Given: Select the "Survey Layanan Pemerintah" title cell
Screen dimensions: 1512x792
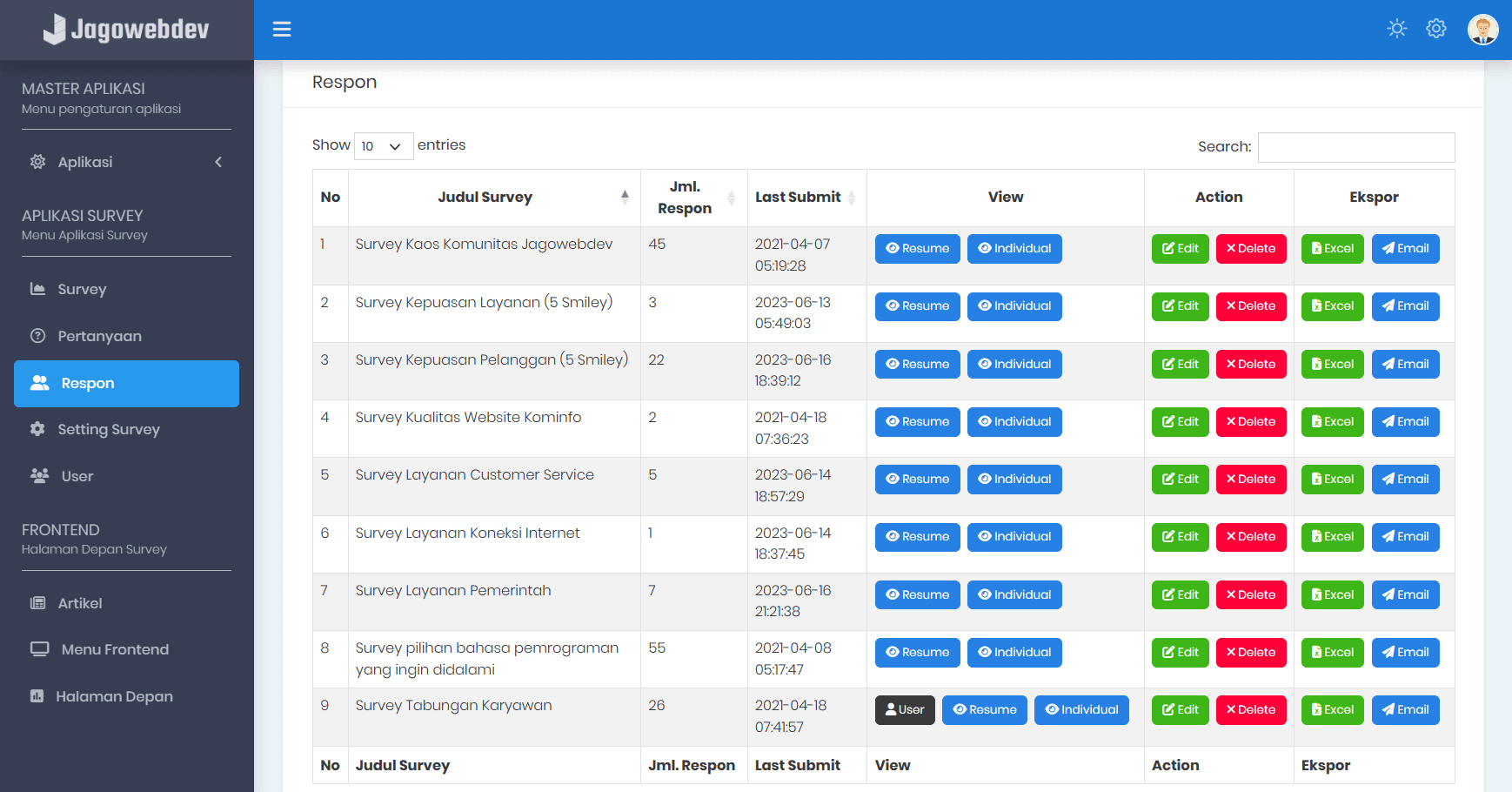Looking at the screenshot, I should point(494,601).
